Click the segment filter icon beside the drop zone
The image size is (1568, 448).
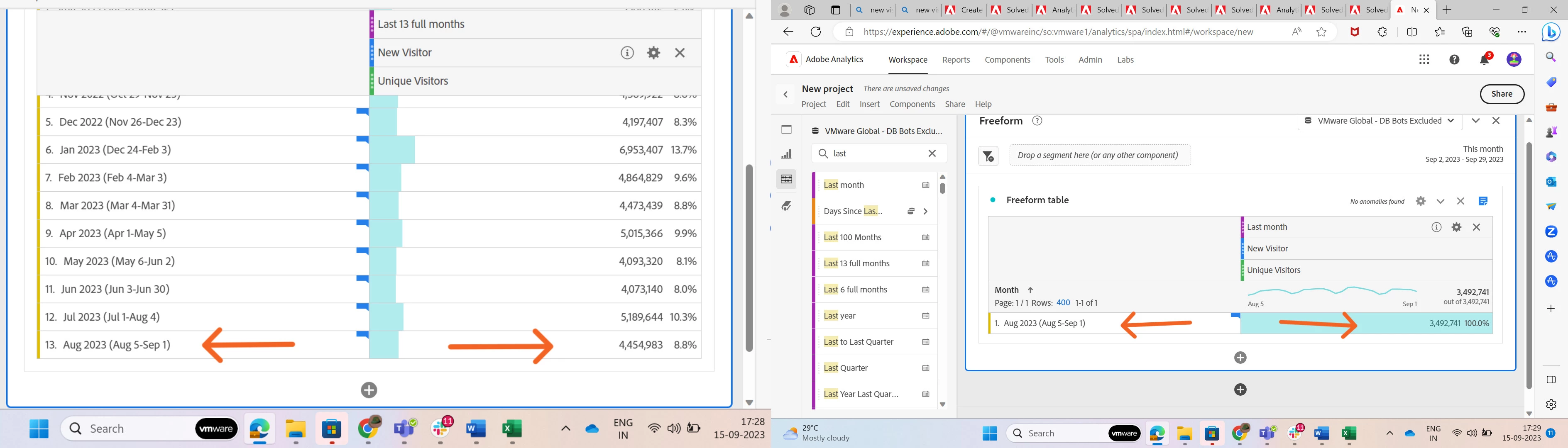988,156
